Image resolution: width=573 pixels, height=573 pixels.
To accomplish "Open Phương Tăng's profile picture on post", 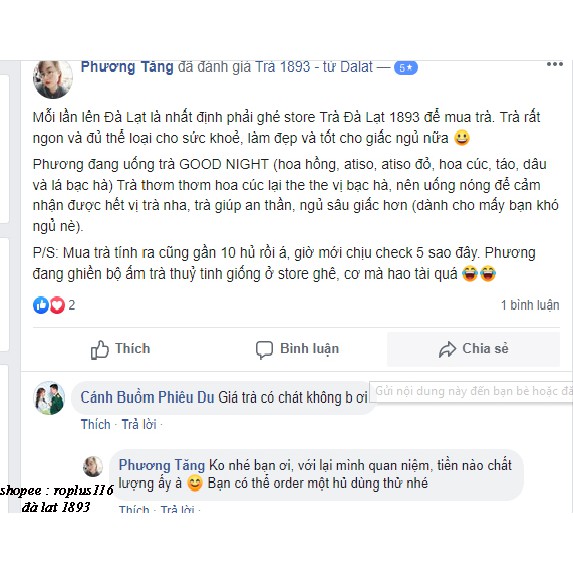I will tap(53, 80).
